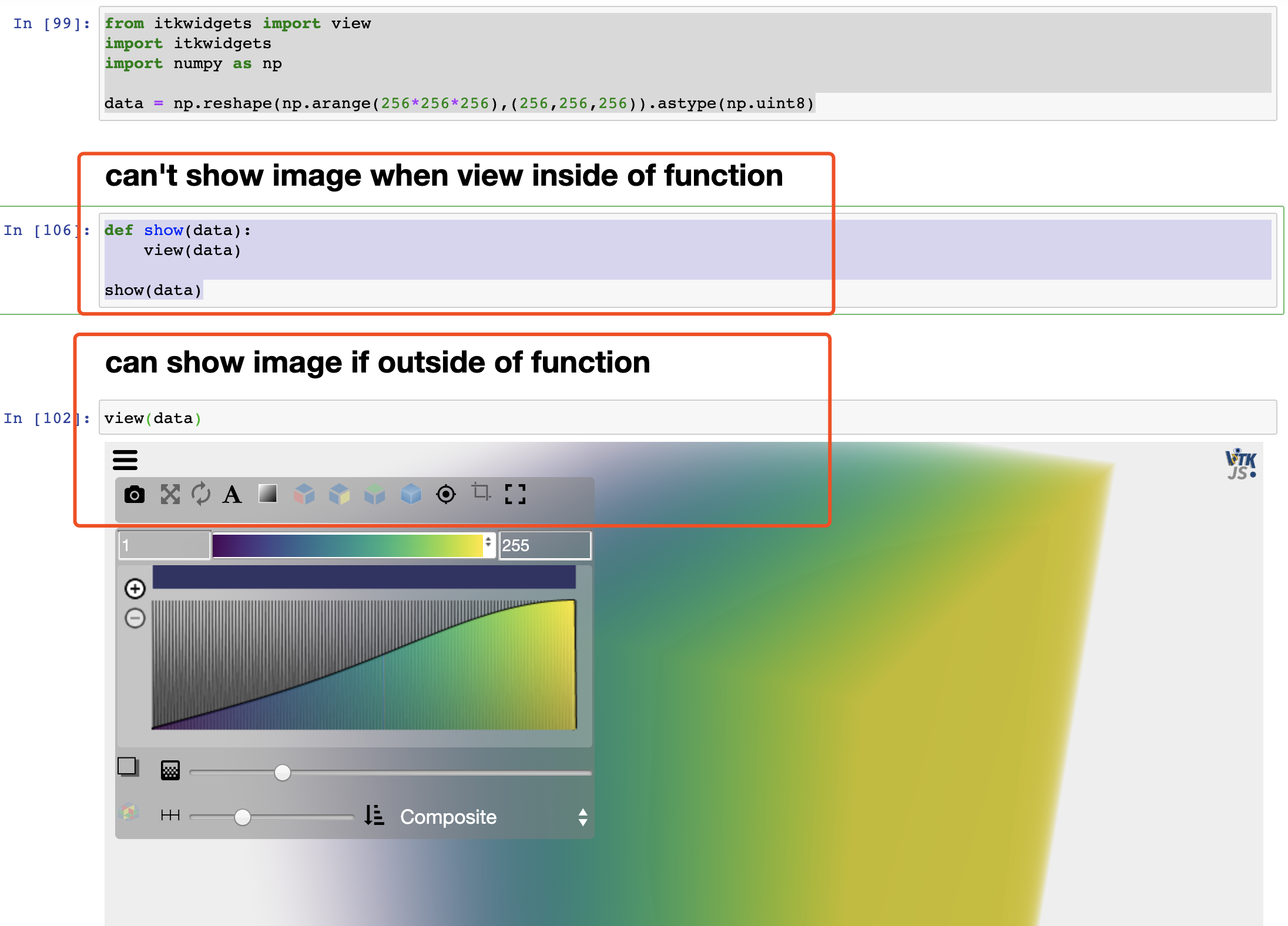The image size is (1288, 926).
Task: Enable the crosshair picker tool
Action: [447, 495]
